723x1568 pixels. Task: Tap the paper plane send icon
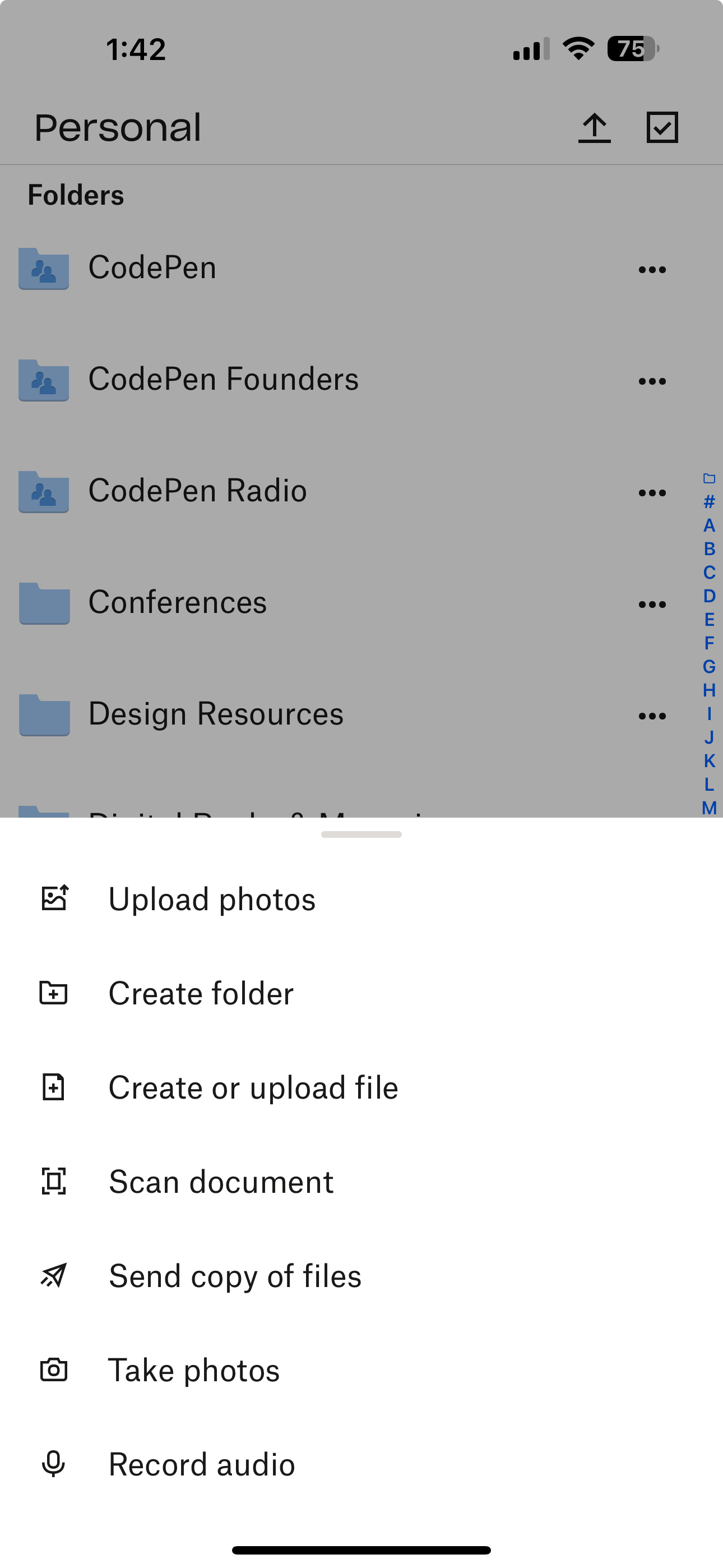54,1275
